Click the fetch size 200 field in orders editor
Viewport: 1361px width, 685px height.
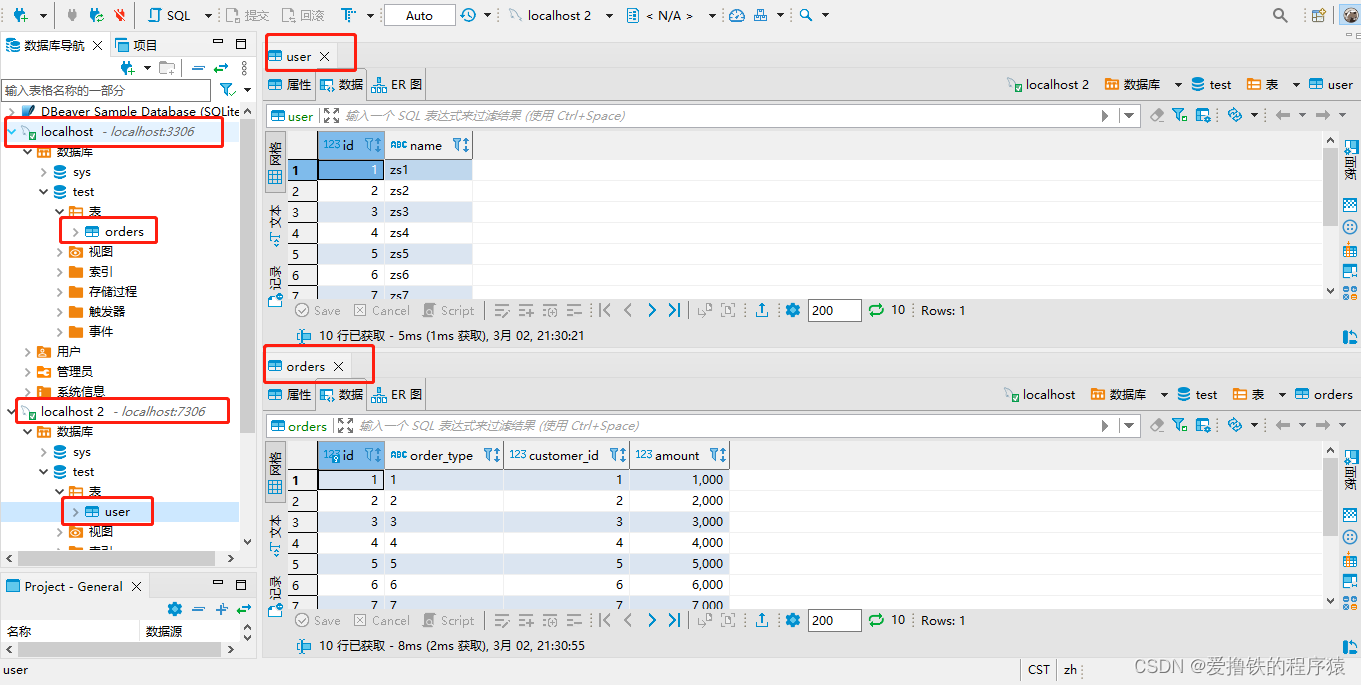tap(834, 620)
